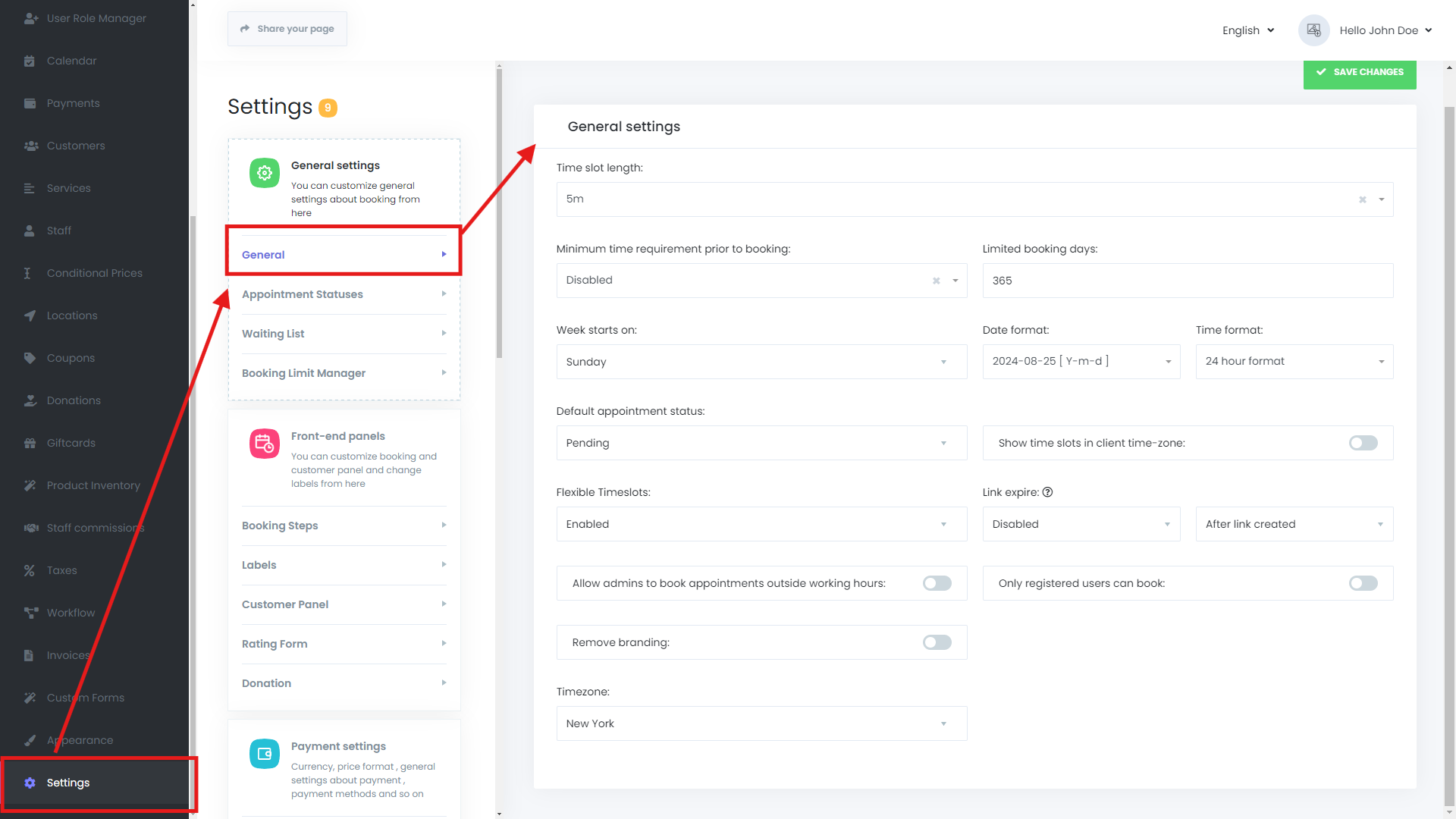
Task: Click the Limited booking days field
Action: [1187, 281]
